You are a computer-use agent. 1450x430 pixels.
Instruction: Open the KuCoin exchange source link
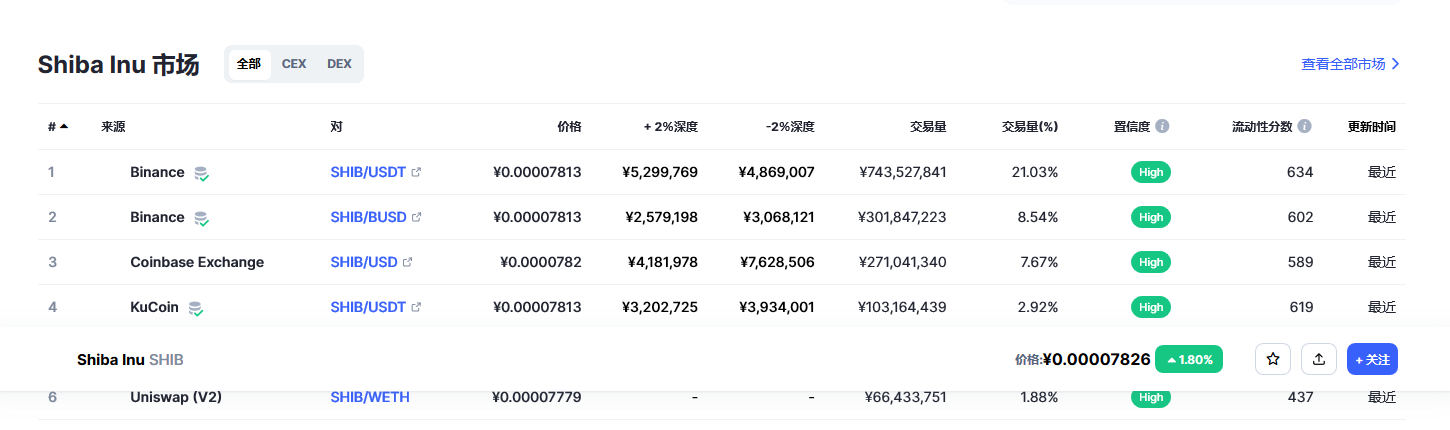(x=154, y=307)
